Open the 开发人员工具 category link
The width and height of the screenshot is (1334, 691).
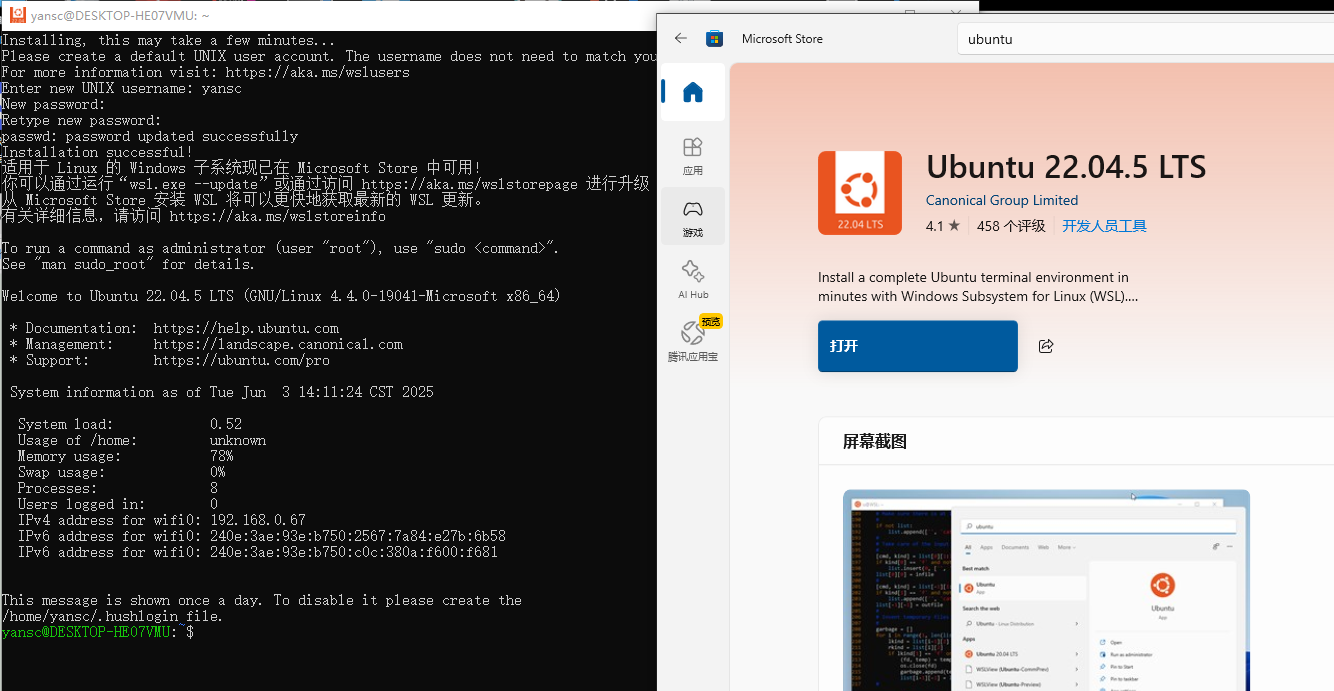(1104, 226)
